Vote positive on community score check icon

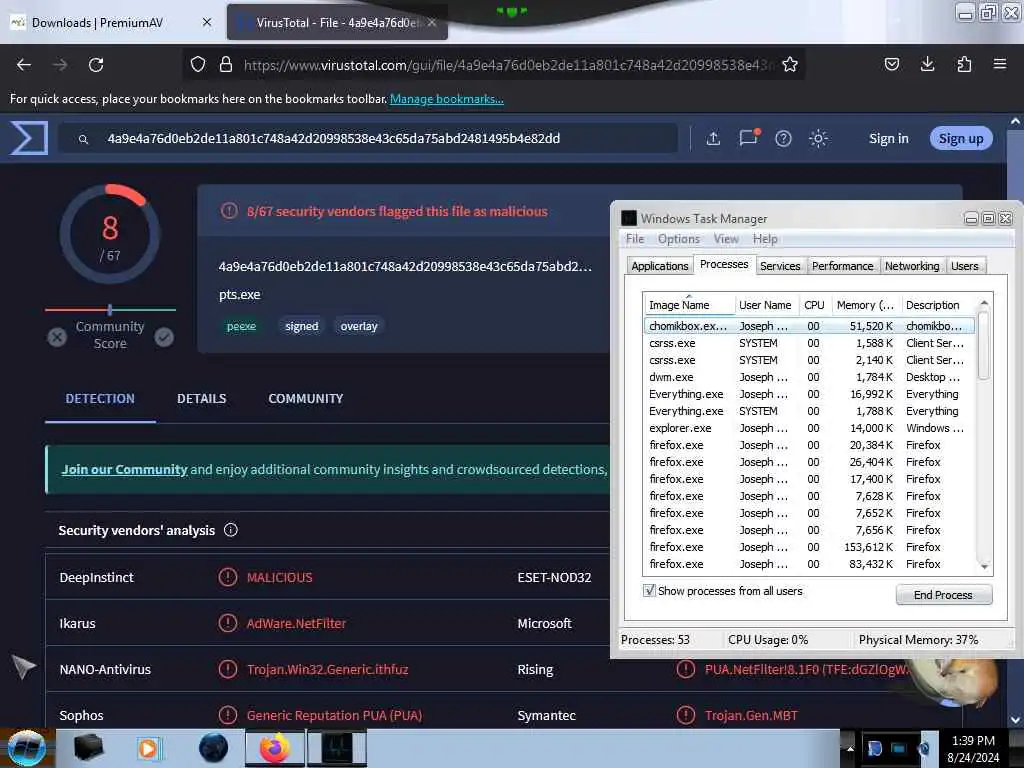[164, 337]
